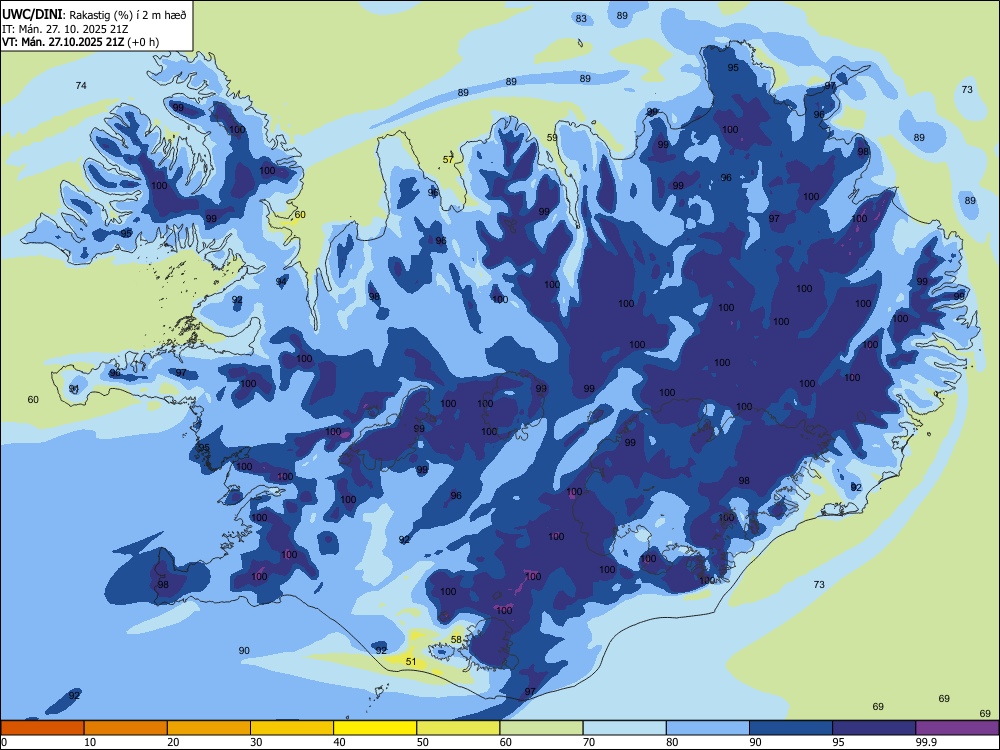Click the legend scale label '30'
Viewport: 1000px width, 750px height.
256,742
